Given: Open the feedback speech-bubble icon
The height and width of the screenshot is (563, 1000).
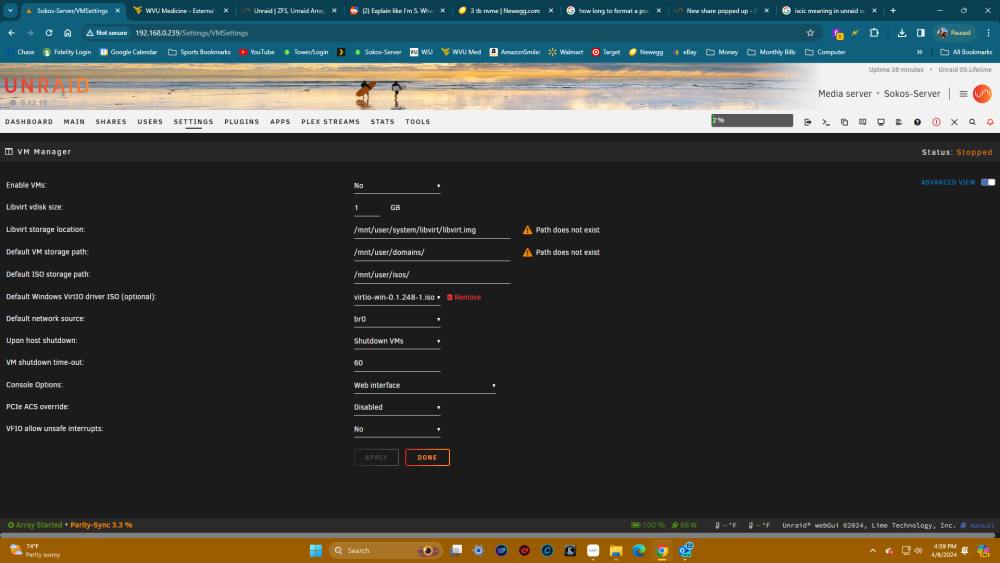Looking at the screenshot, I should [x=862, y=122].
